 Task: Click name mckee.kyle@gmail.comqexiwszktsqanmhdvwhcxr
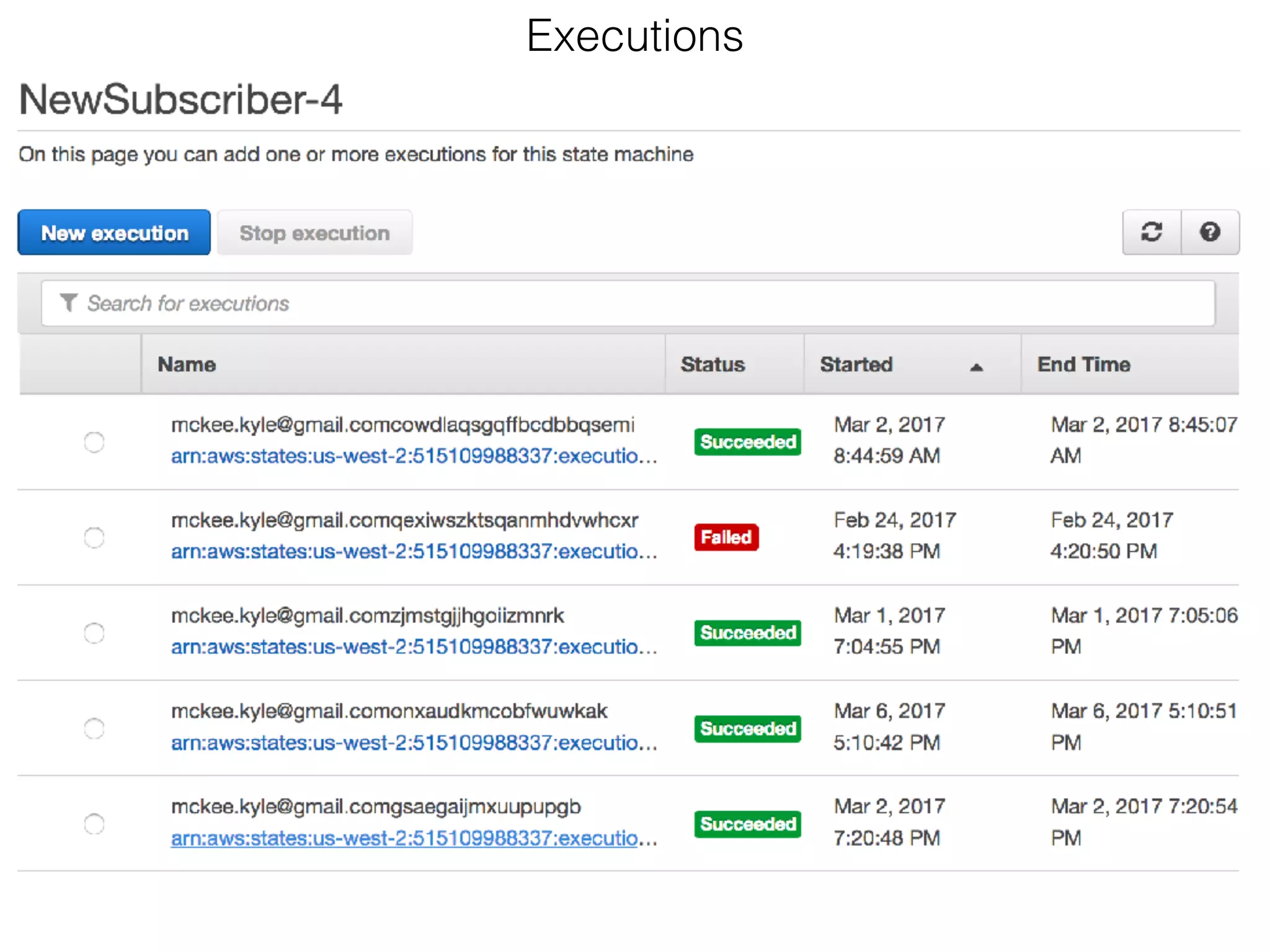[405, 521]
